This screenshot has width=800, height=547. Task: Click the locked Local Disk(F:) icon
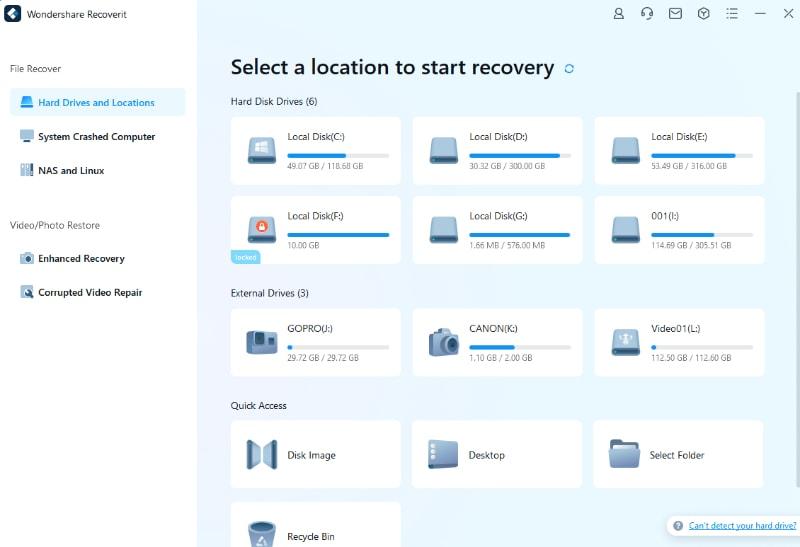[262, 228]
